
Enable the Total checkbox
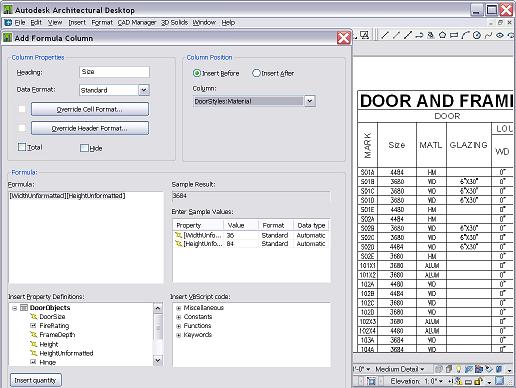22,147
